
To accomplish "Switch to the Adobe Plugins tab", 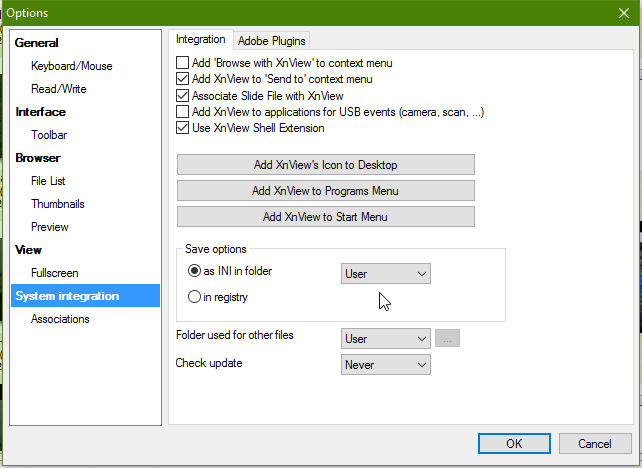I will pyautogui.click(x=271, y=40).
